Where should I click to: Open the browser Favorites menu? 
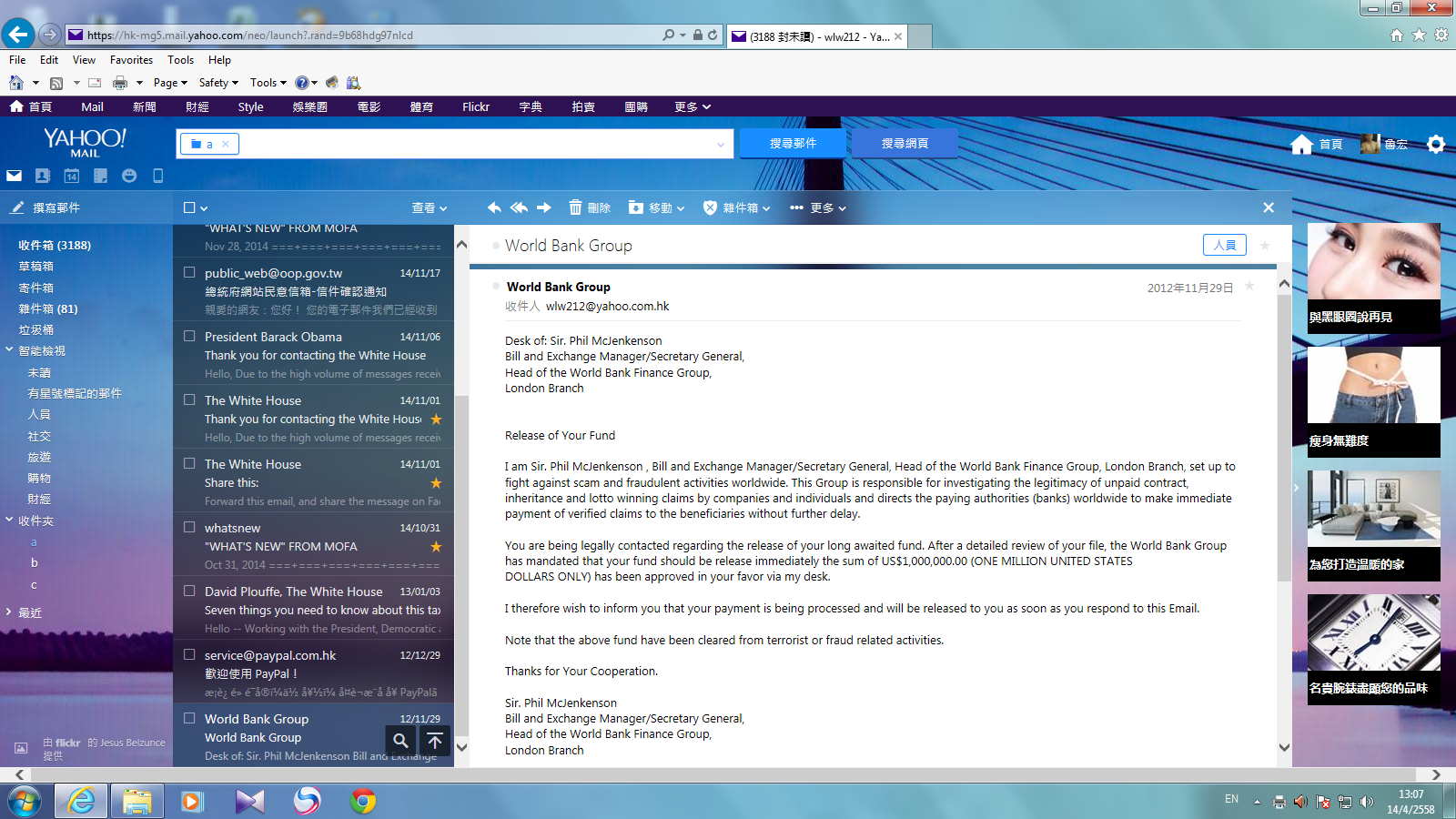coord(131,60)
